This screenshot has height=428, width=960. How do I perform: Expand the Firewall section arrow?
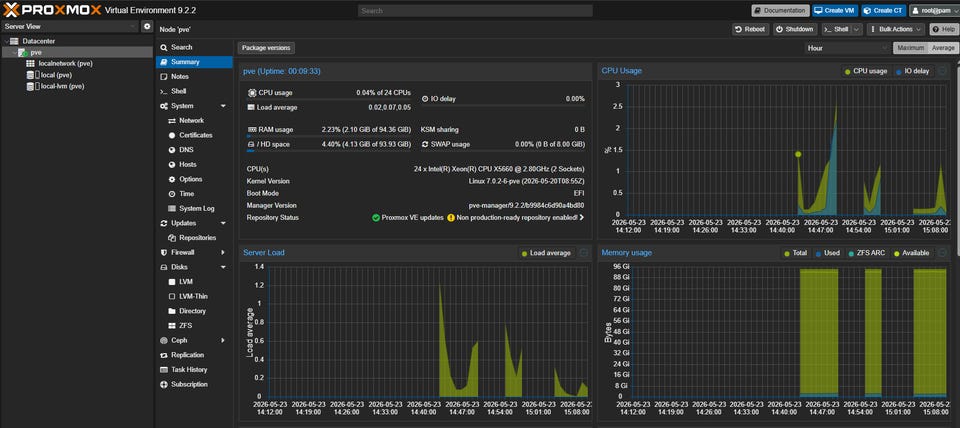click(x=223, y=252)
